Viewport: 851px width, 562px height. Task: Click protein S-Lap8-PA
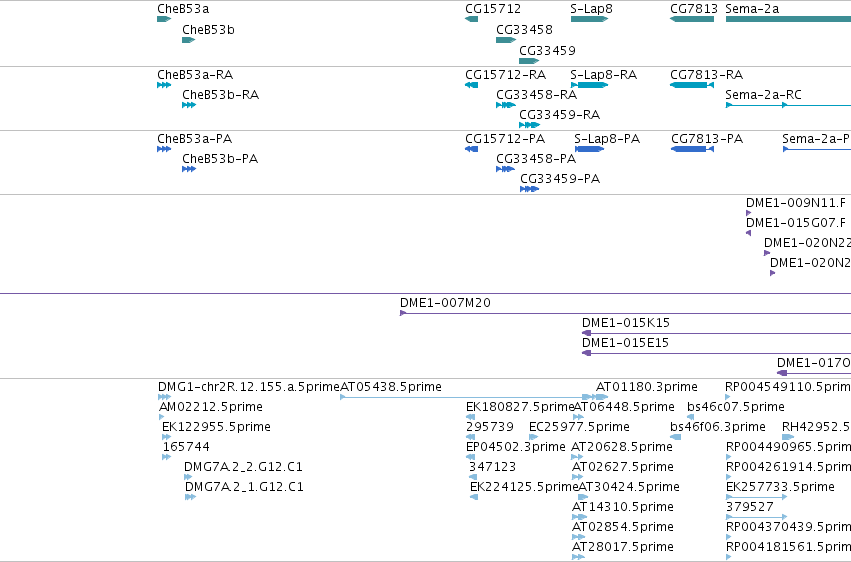pos(607,139)
